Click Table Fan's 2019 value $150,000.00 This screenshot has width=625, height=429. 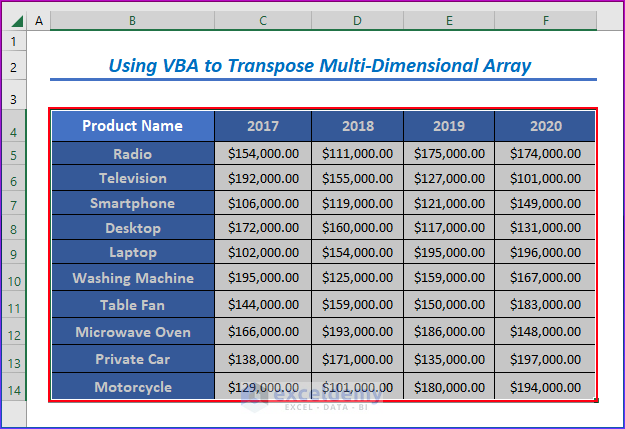tap(449, 305)
